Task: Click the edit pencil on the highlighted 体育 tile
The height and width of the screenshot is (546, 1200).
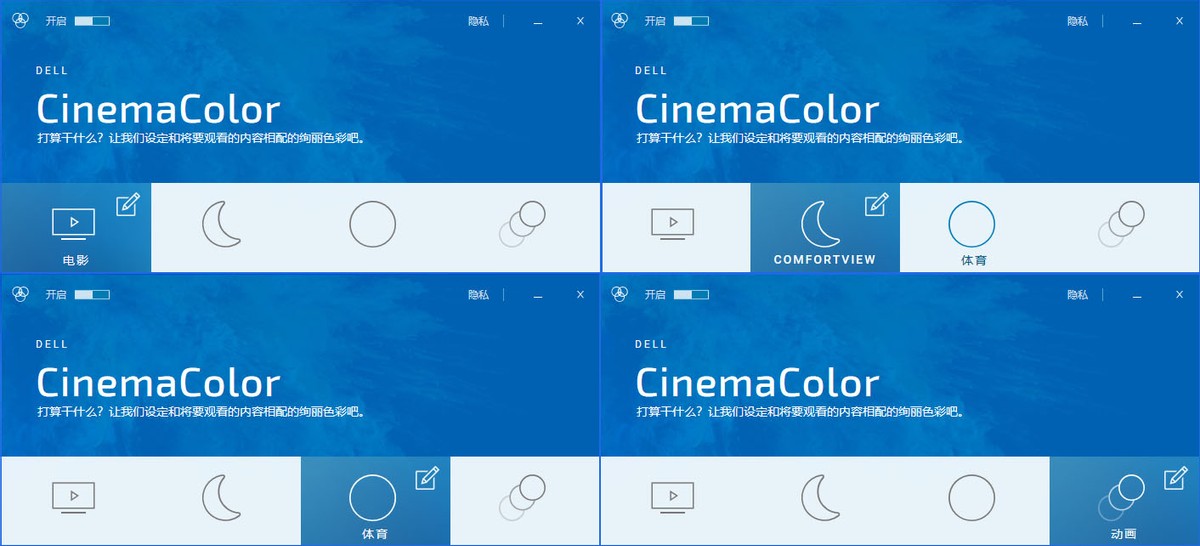Action: pos(427,478)
